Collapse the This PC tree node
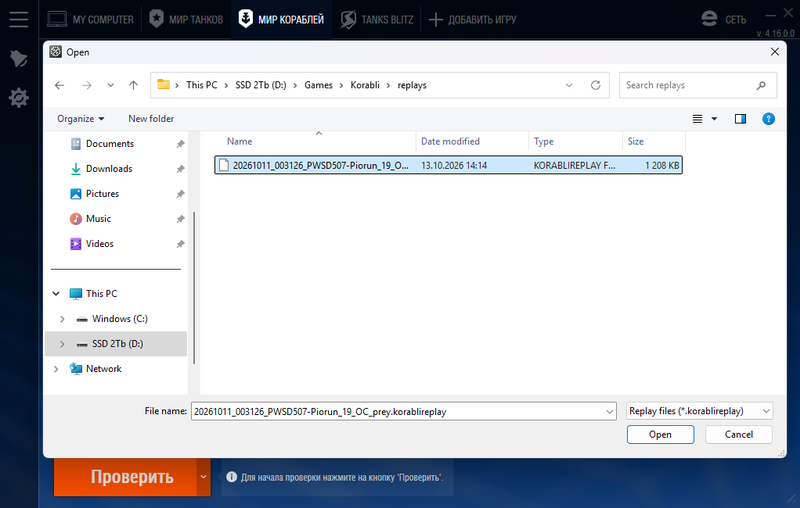Screen dimensions: 800x508 56,294
